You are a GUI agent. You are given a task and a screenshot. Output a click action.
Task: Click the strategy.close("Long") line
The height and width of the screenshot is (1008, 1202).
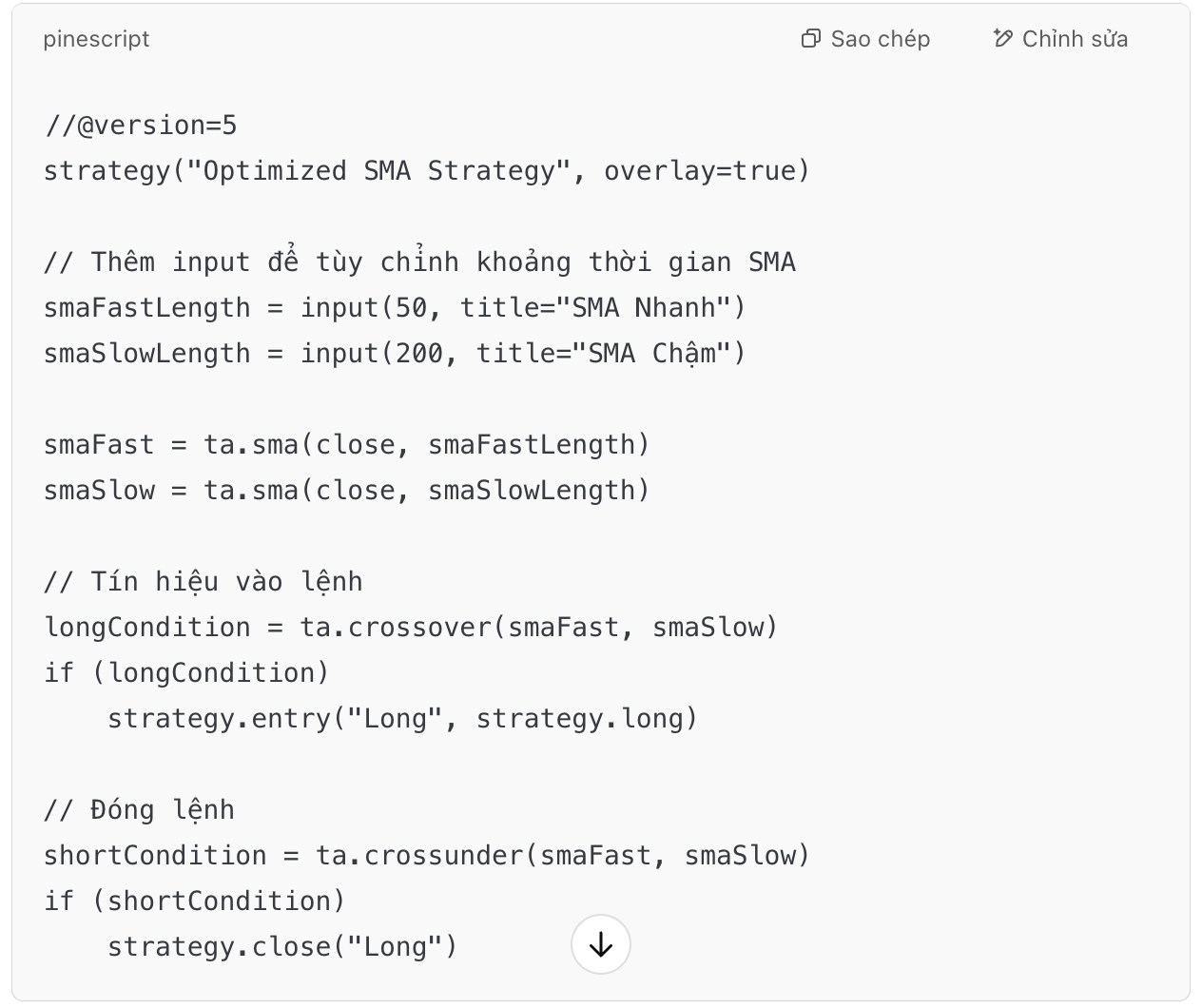282,947
